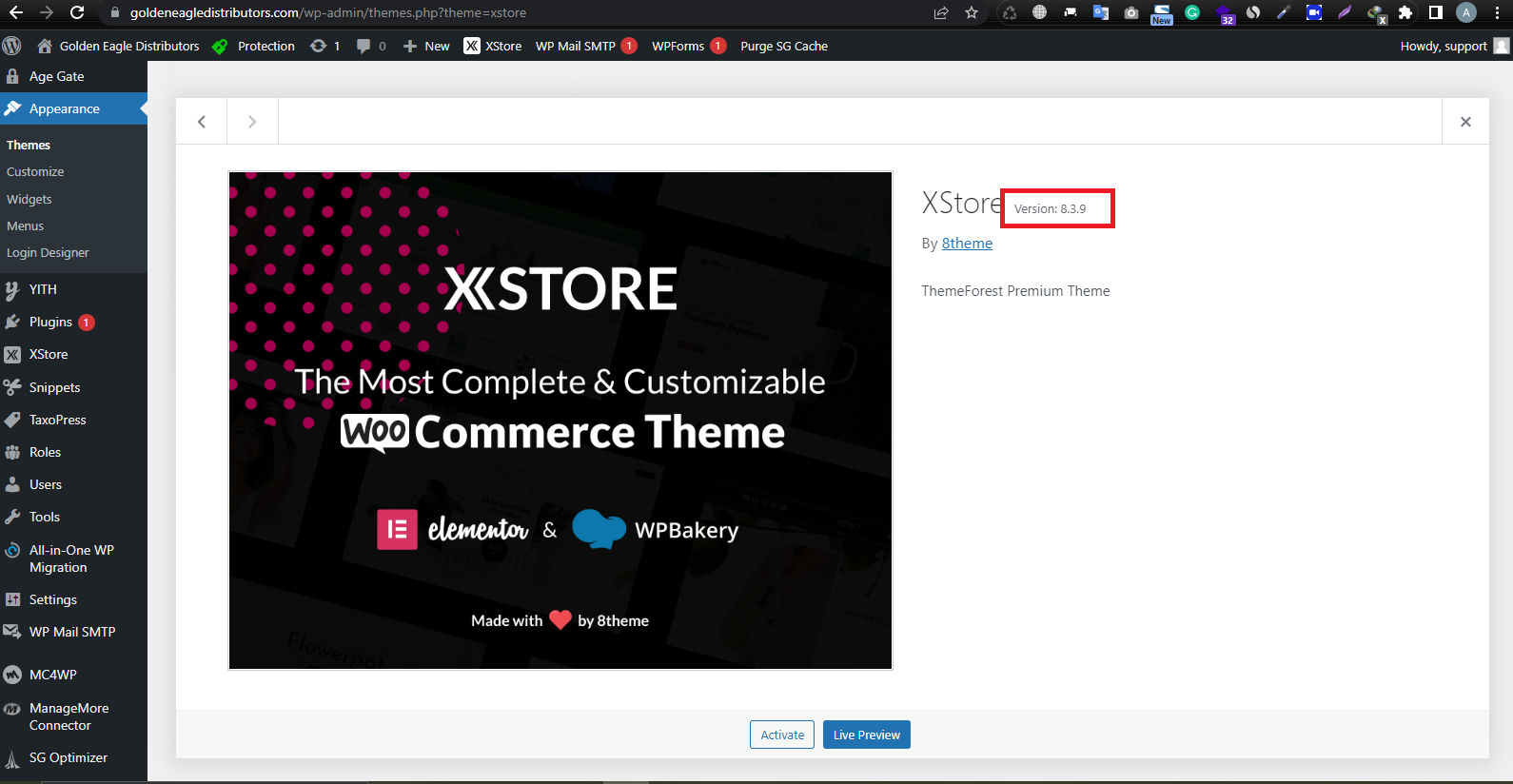The width and height of the screenshot is (1513, 784).
Task: Click the browser address bar URL
Action: [x=328, y=12]
